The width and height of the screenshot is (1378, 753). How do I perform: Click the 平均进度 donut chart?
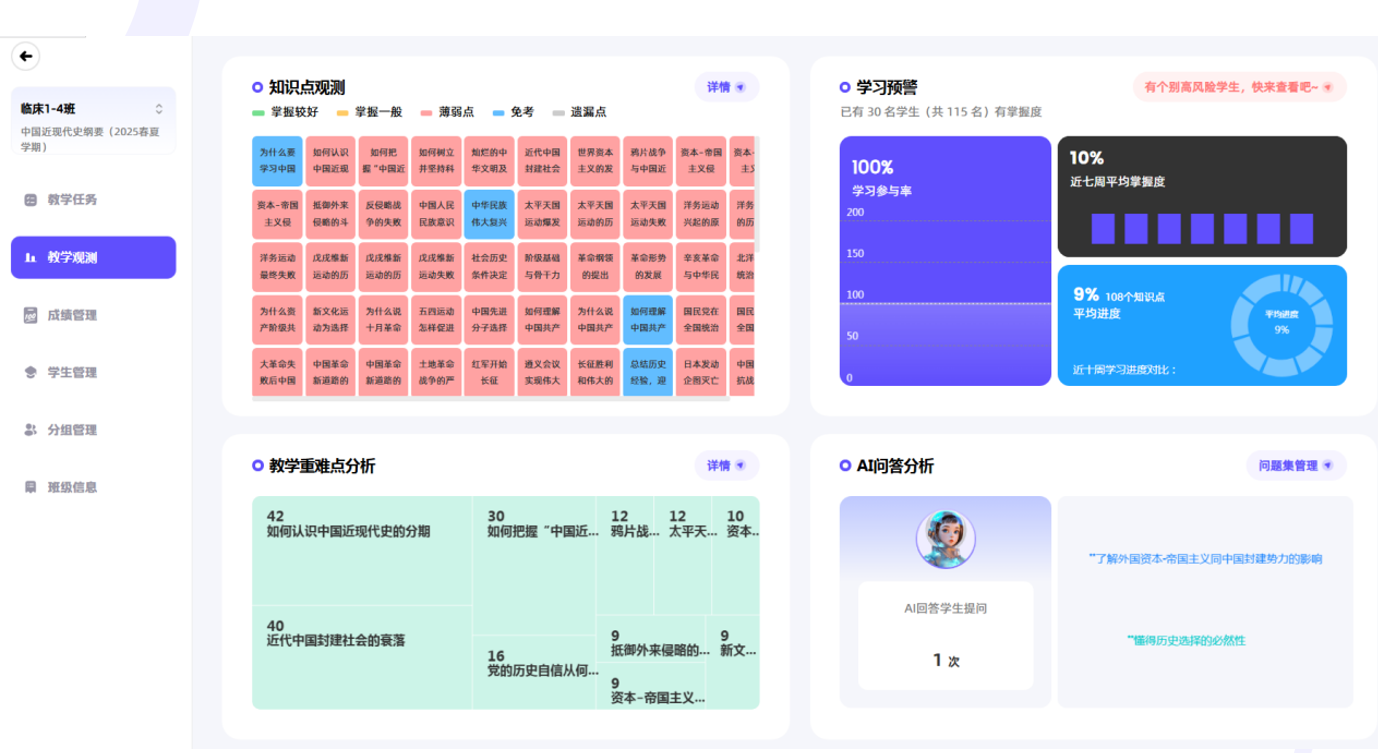pos(1281,323)
